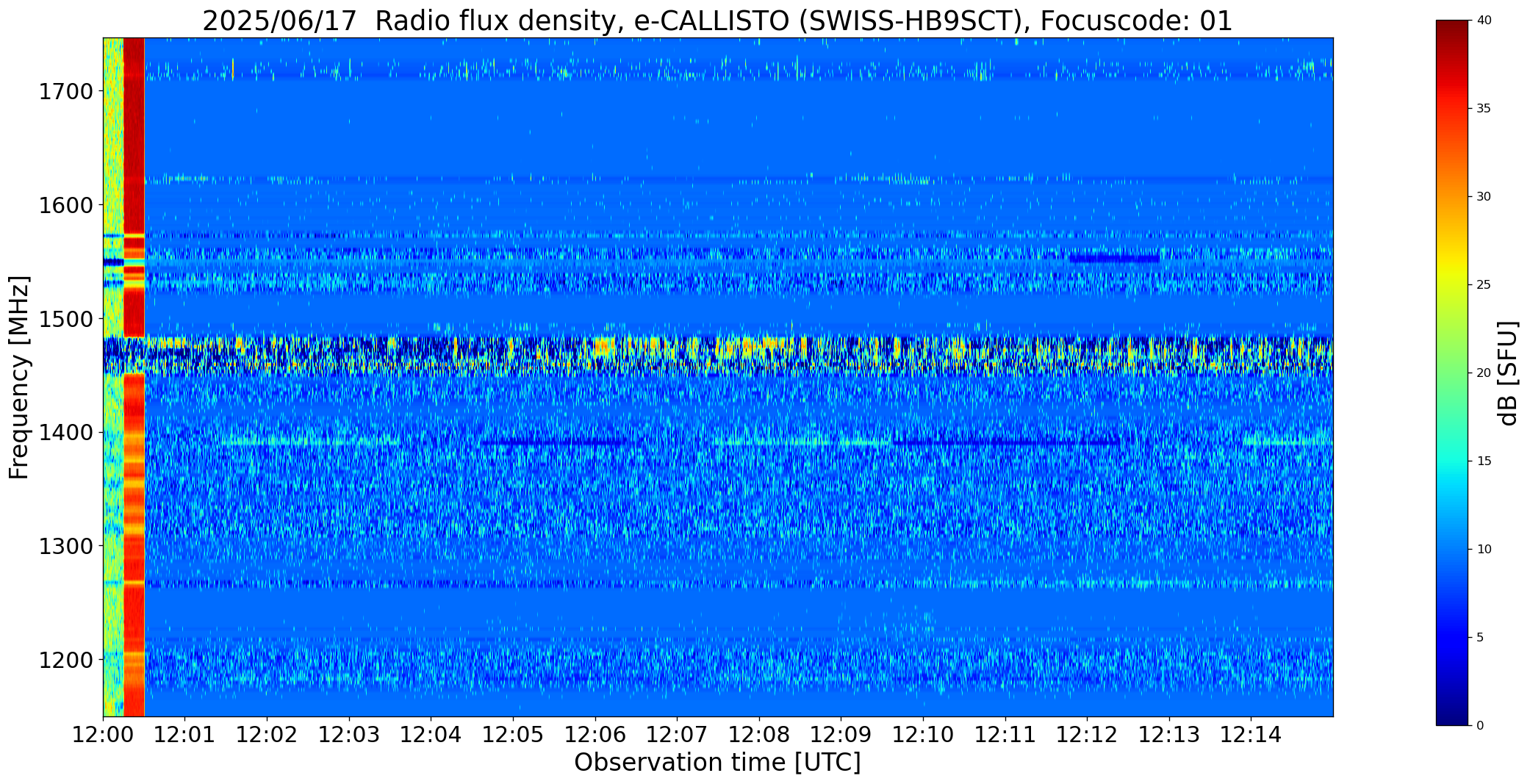Click the colorbar tick label 0

coord(1480,726)
